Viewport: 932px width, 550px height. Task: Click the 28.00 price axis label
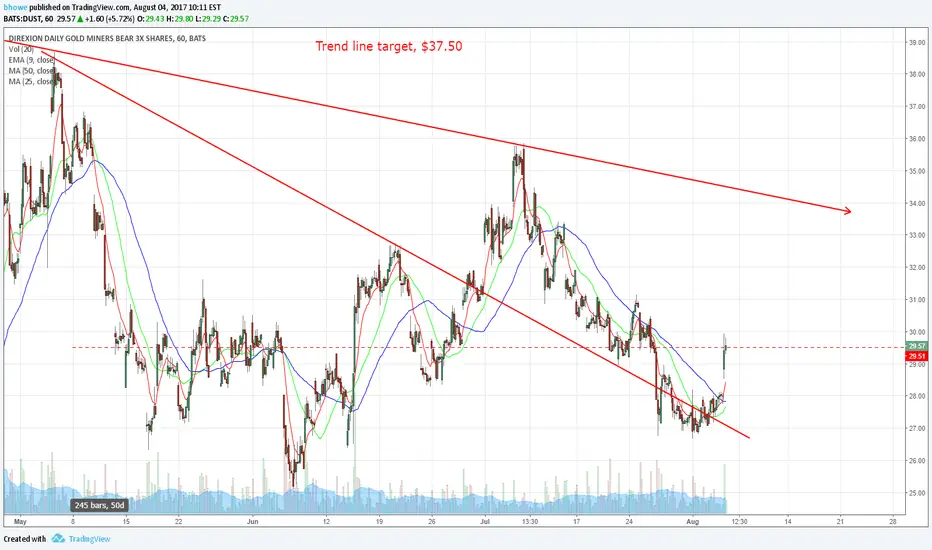[x=917, y=396]
